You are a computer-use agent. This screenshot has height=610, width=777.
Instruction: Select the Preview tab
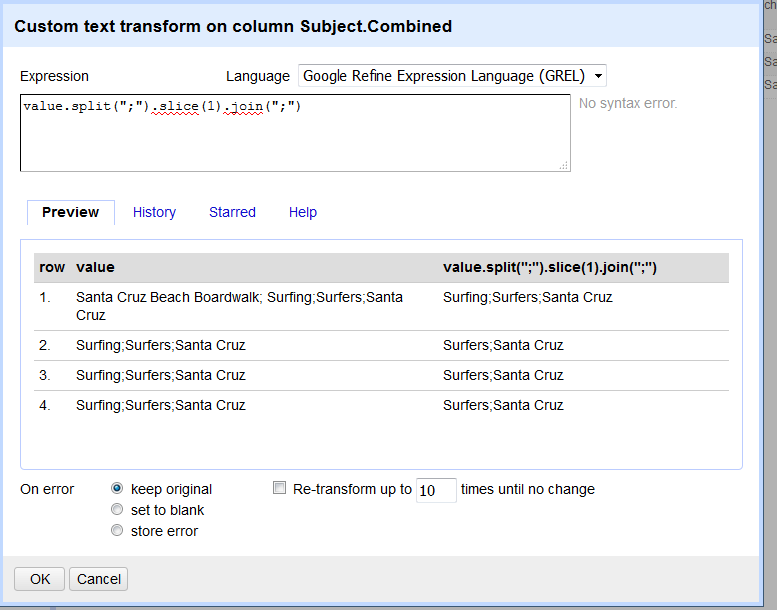71,213
